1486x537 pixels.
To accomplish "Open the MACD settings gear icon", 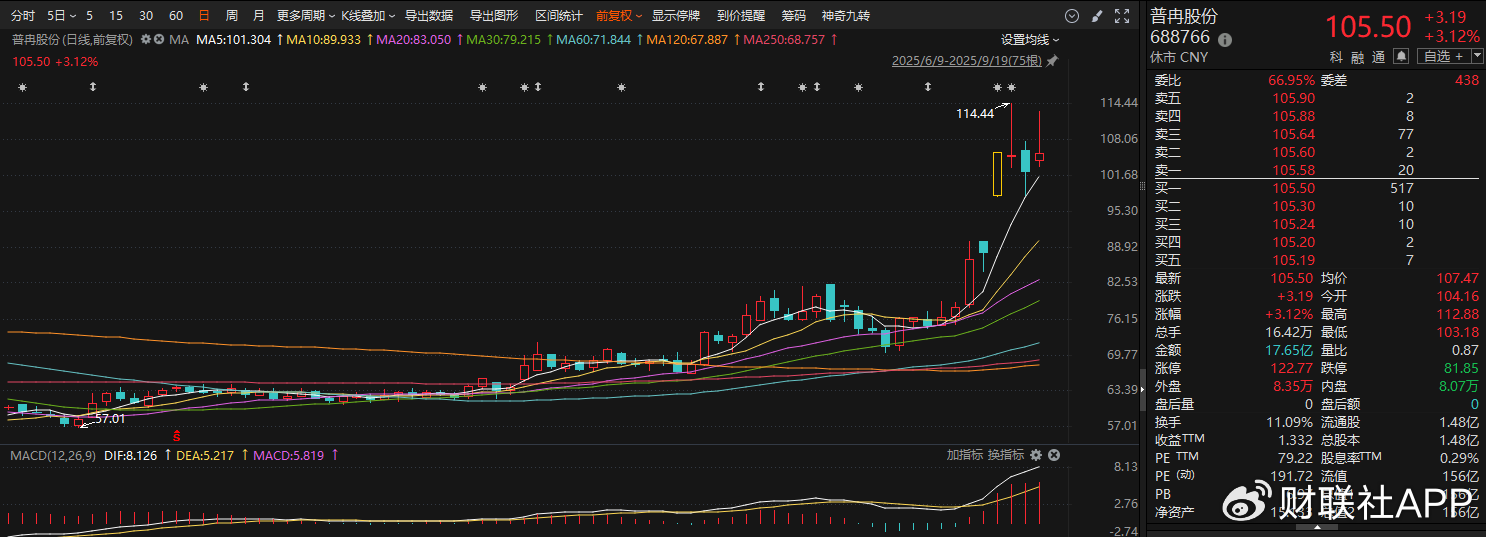I will click(1036, 455).
